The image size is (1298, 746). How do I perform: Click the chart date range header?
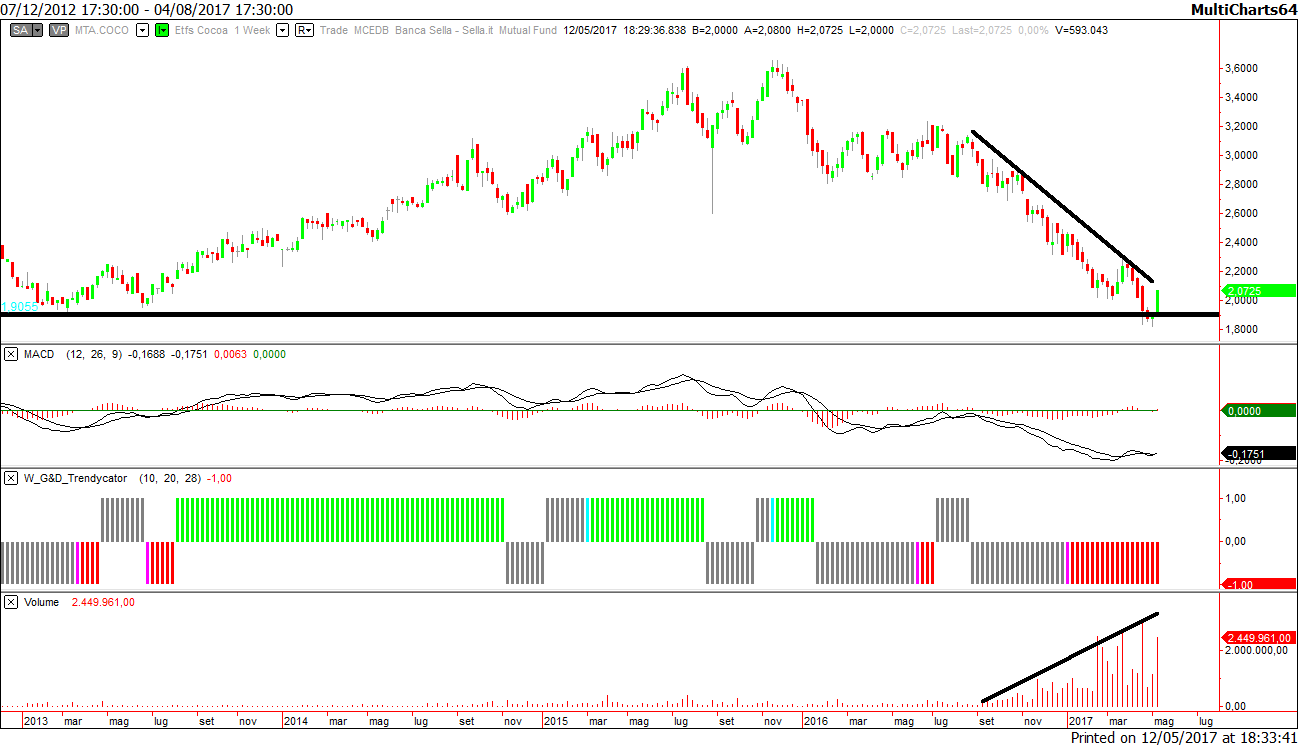tap(147, 9)
